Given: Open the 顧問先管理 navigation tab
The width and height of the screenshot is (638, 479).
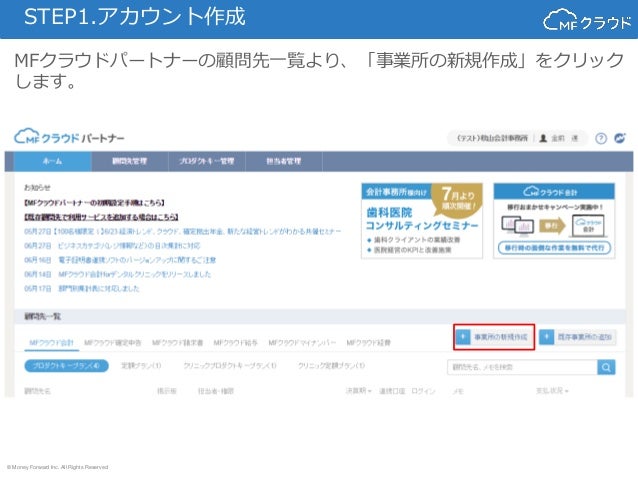Looking at the screenshot, I should (x=130, y=161).
